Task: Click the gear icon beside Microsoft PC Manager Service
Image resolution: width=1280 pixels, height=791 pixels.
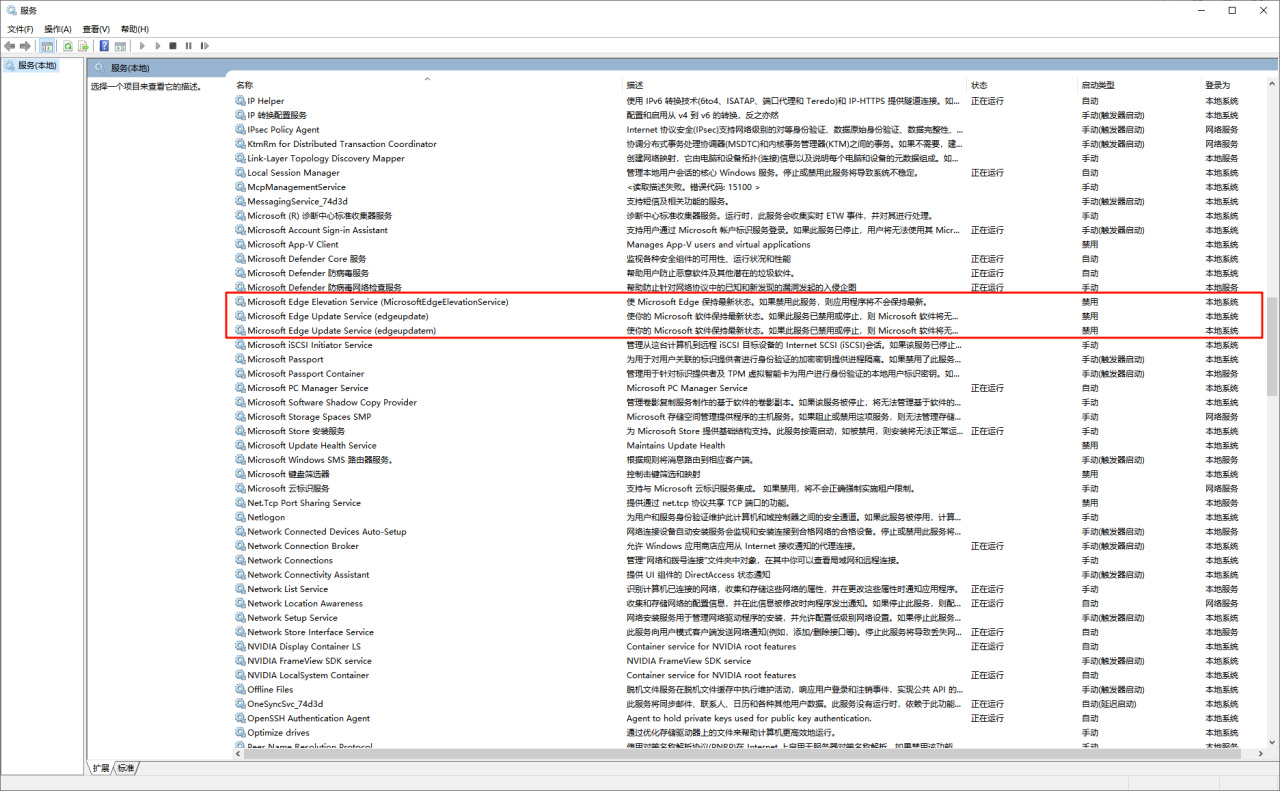Action: (240, 388)
